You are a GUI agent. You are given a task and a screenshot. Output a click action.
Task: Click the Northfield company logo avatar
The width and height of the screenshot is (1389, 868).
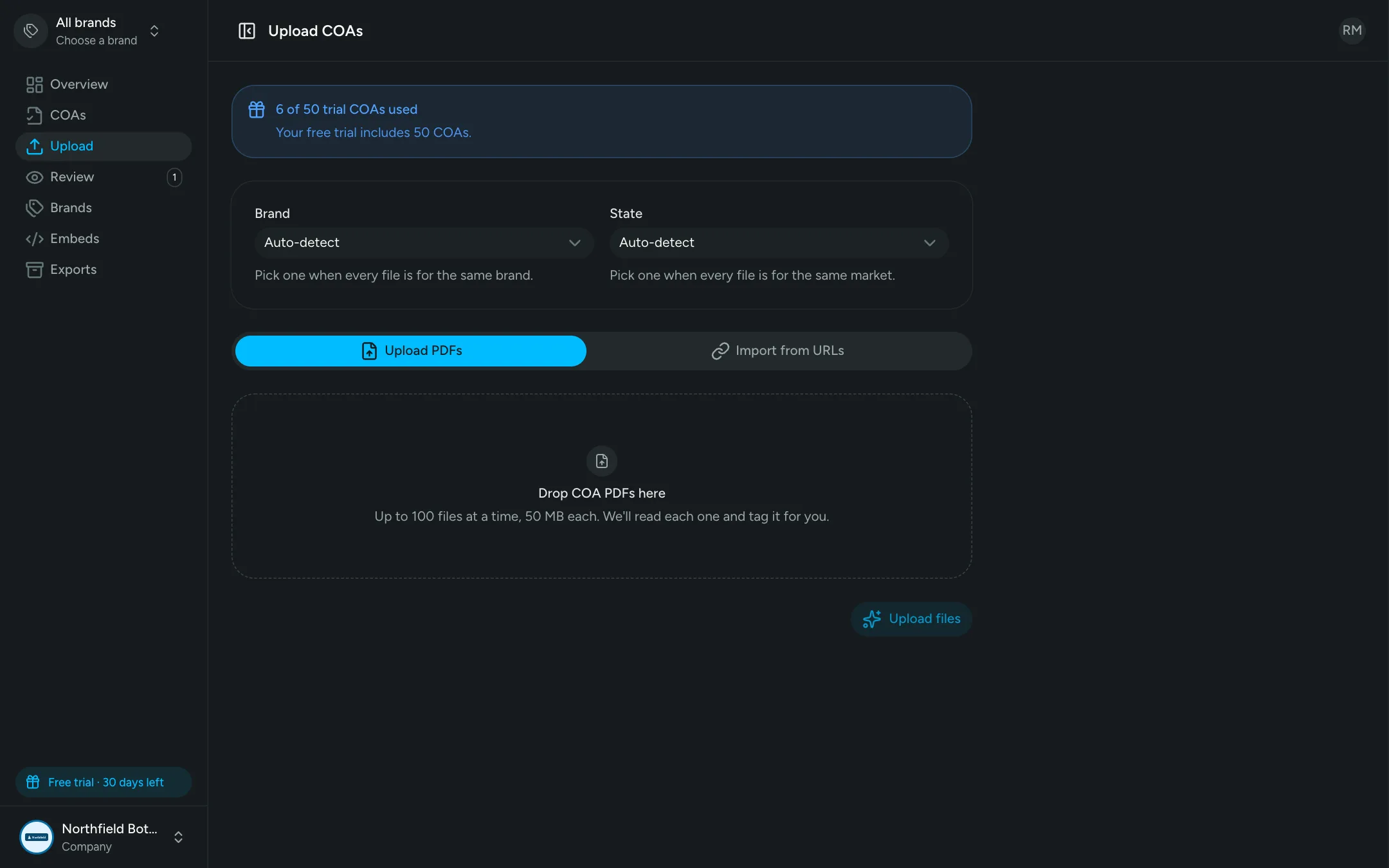point(37,837)
